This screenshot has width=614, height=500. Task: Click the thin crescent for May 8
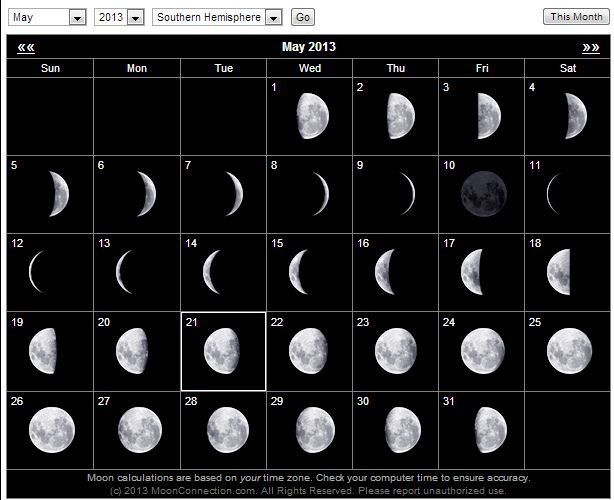tap(320, 194)
